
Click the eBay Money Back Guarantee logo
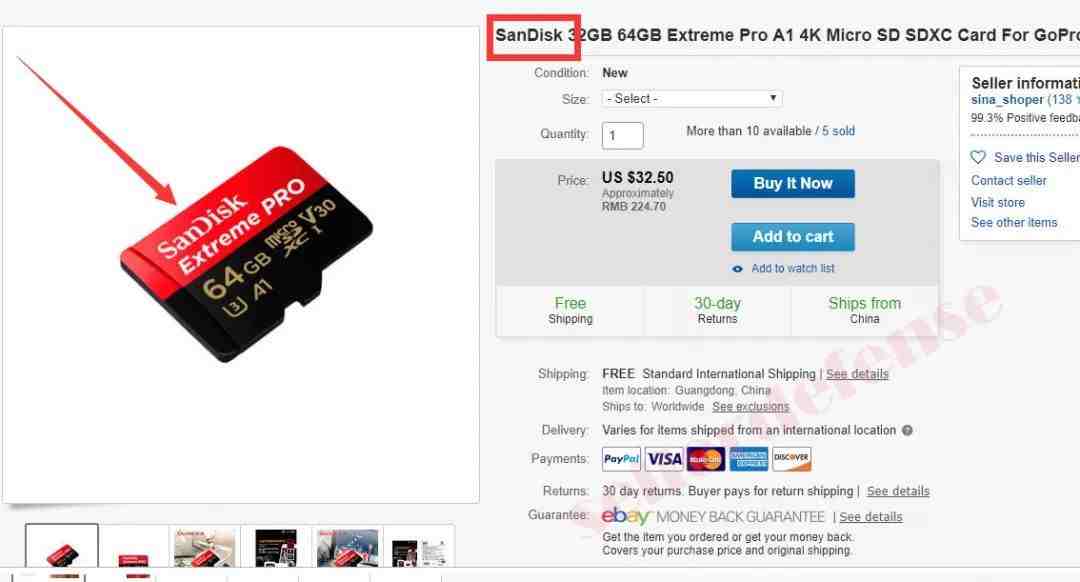coord(713,516)
